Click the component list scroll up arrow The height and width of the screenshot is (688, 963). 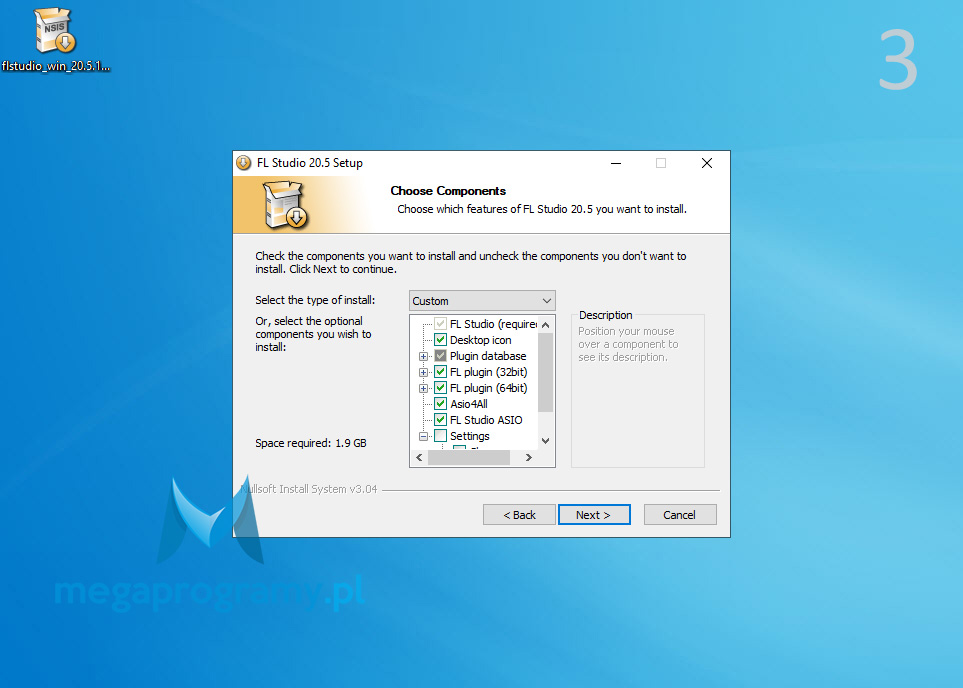545,324
